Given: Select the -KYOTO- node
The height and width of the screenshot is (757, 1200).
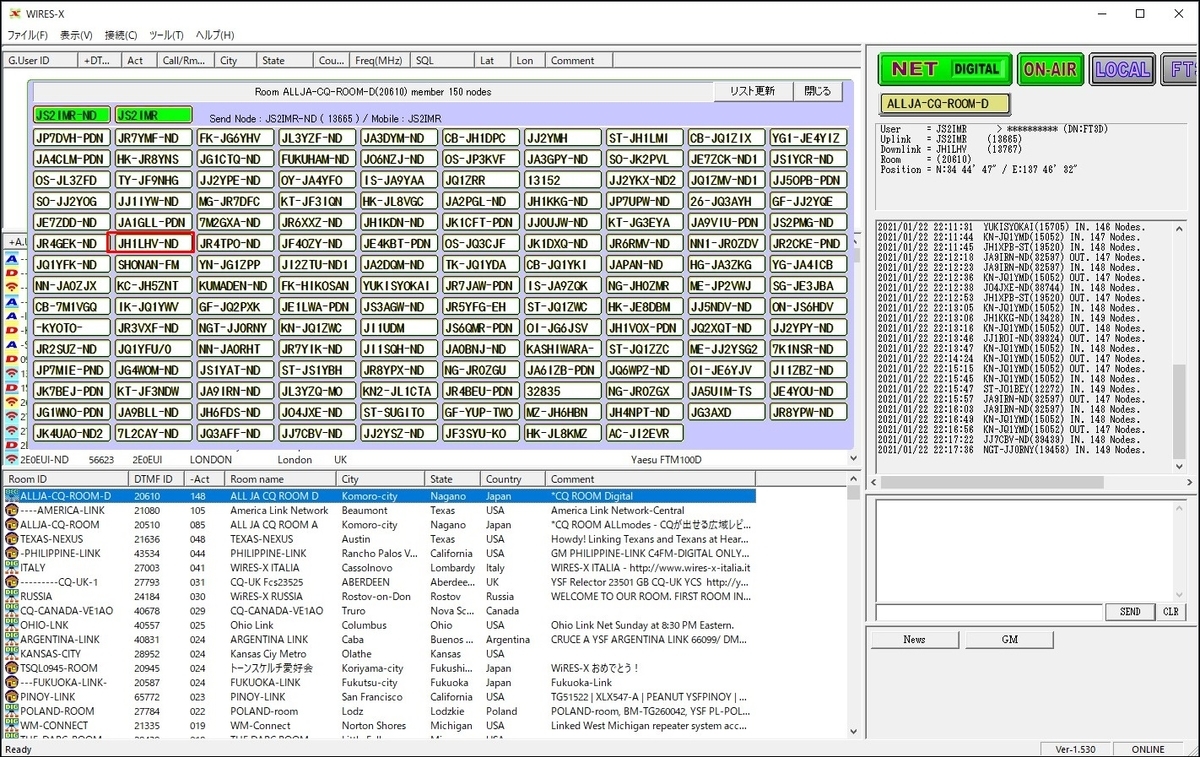Looking at the screenshot, I should click(x=71, y=328).
